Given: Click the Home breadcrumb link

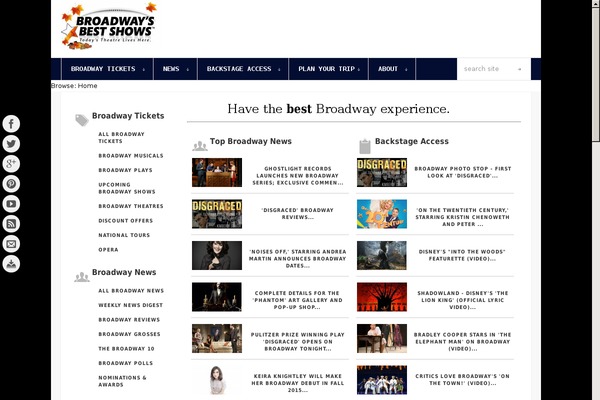Looking at the screenshot, I should click(x=87, y=86).
